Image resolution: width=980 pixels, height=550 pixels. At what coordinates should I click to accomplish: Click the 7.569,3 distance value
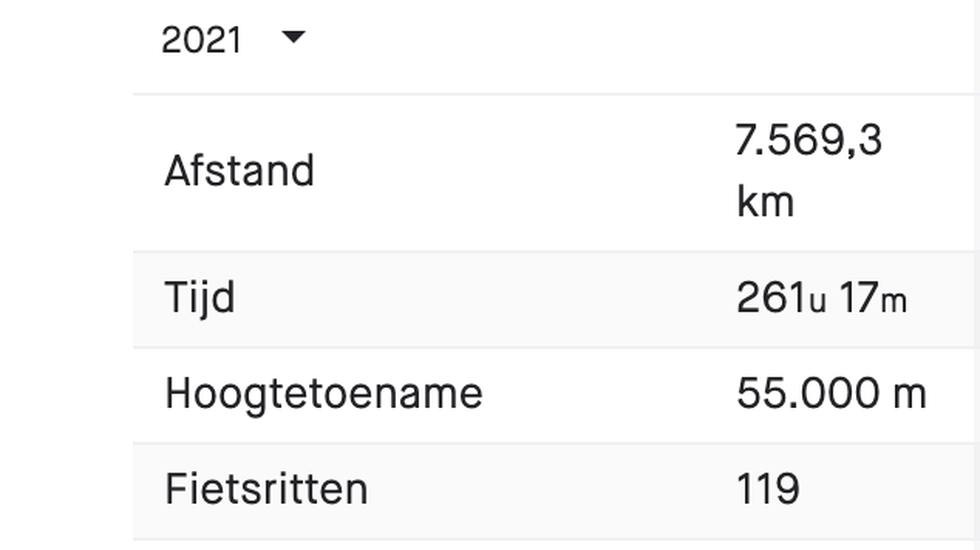(809, 141)
